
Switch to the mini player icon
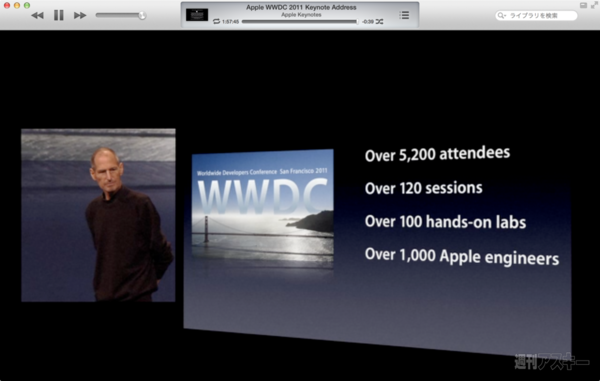click(583, 5)
